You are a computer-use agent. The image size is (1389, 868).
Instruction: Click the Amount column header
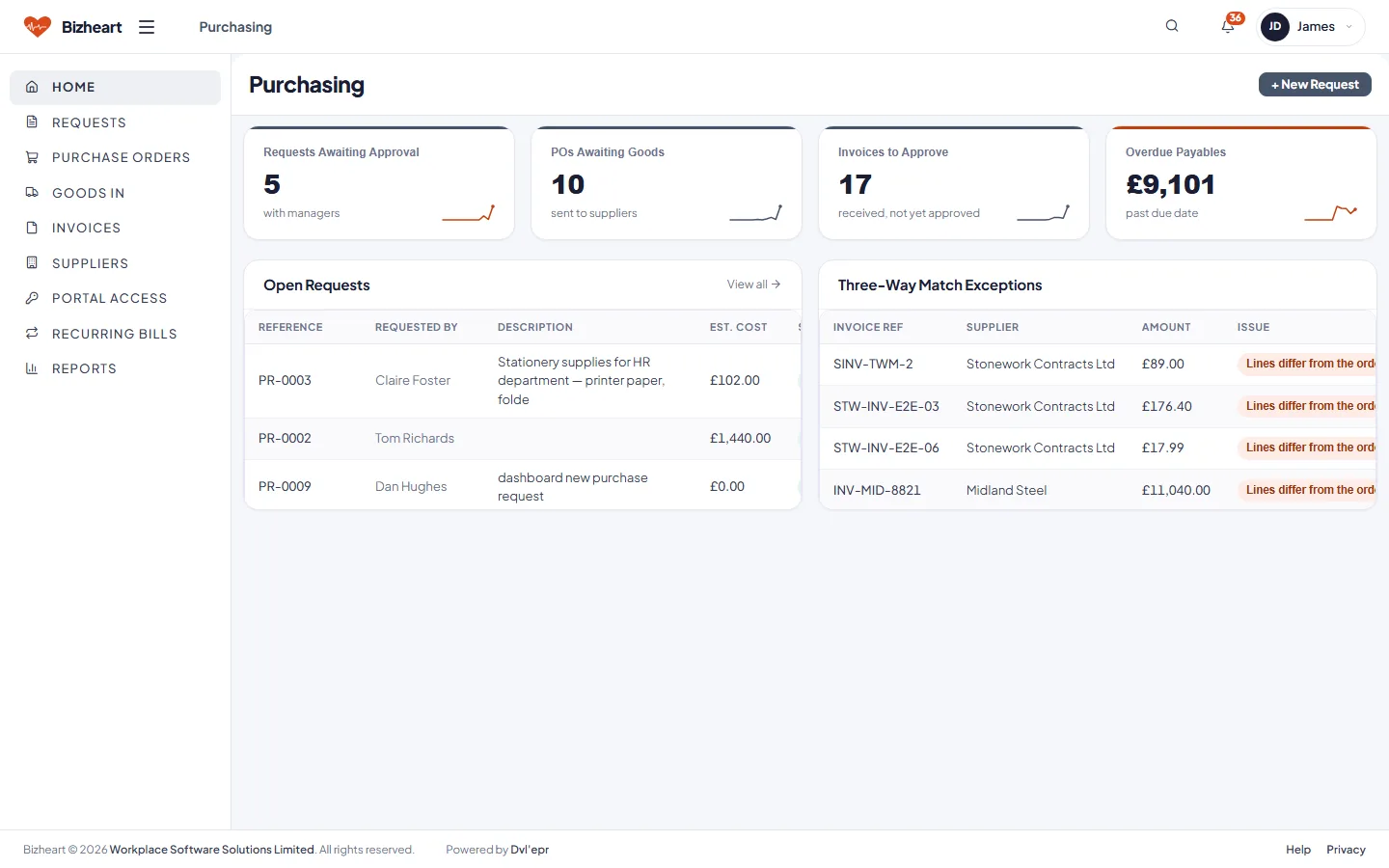tap(1166, 328)
